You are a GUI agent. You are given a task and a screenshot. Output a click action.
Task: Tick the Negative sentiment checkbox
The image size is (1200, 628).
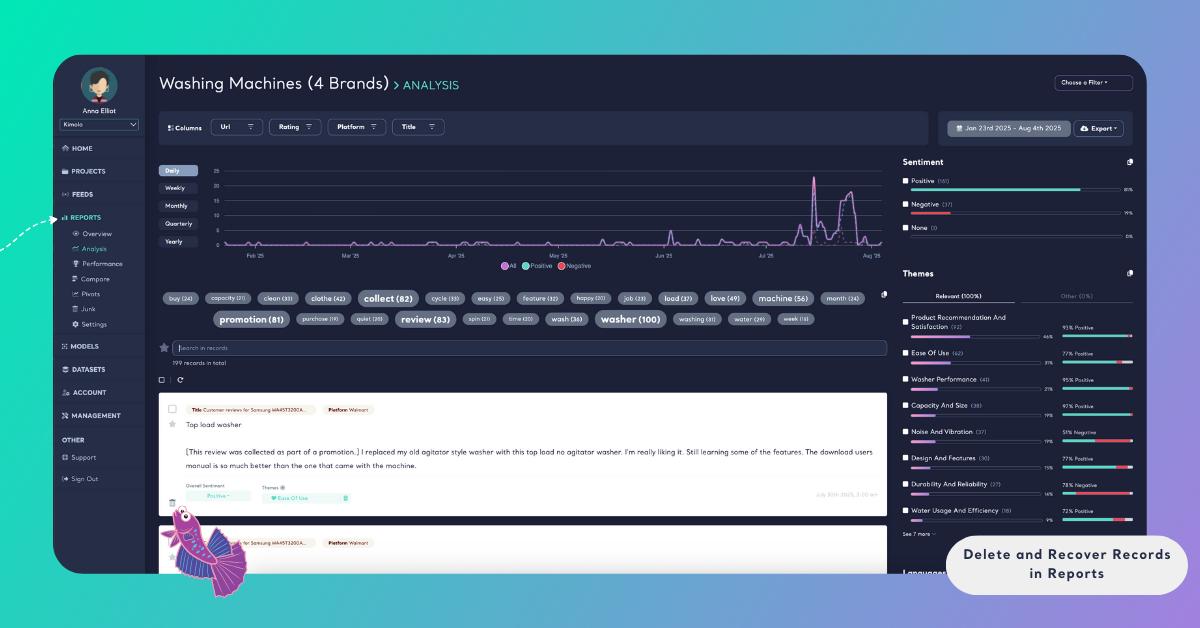point(906,204)
